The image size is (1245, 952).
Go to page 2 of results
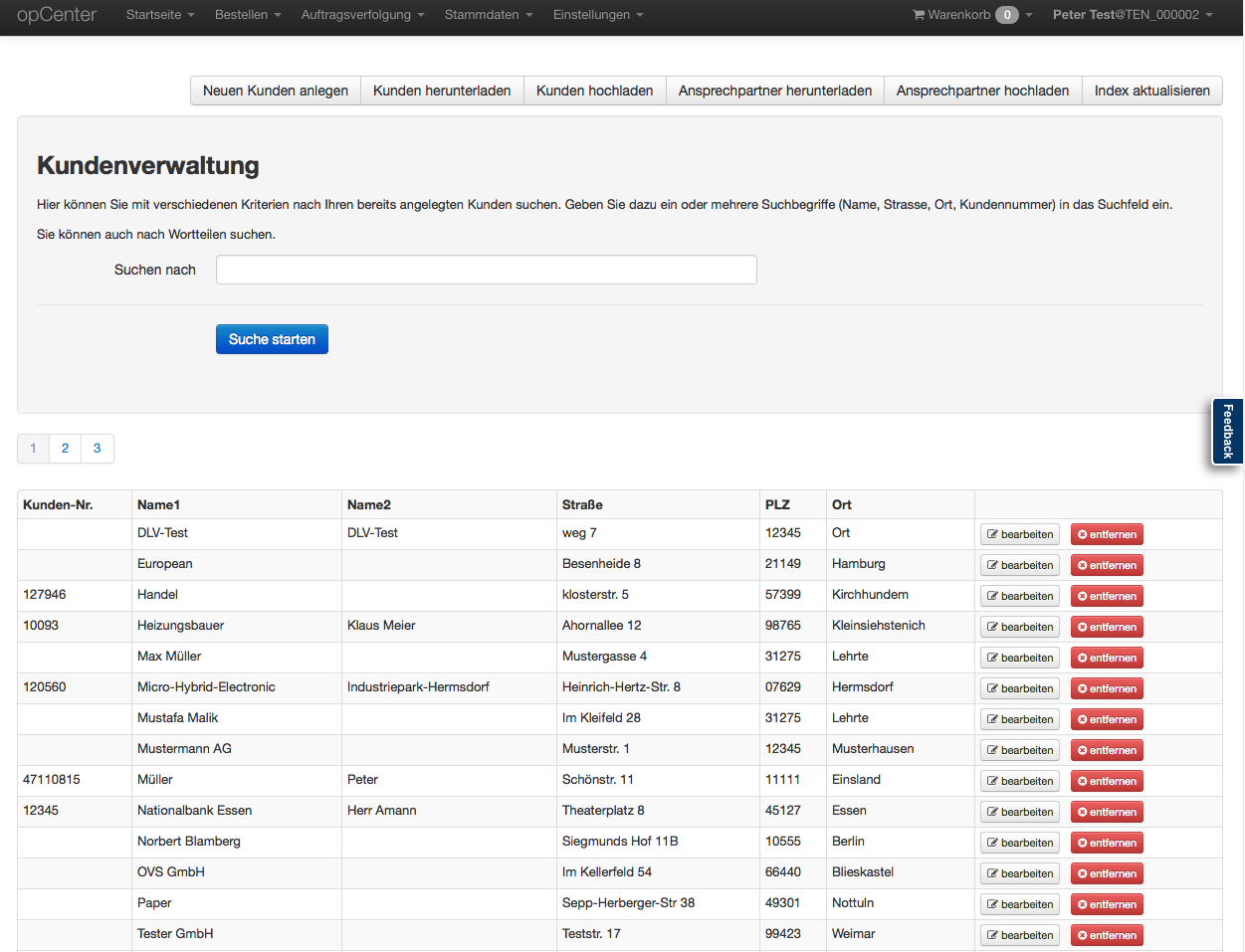click(x=65, y=449)
